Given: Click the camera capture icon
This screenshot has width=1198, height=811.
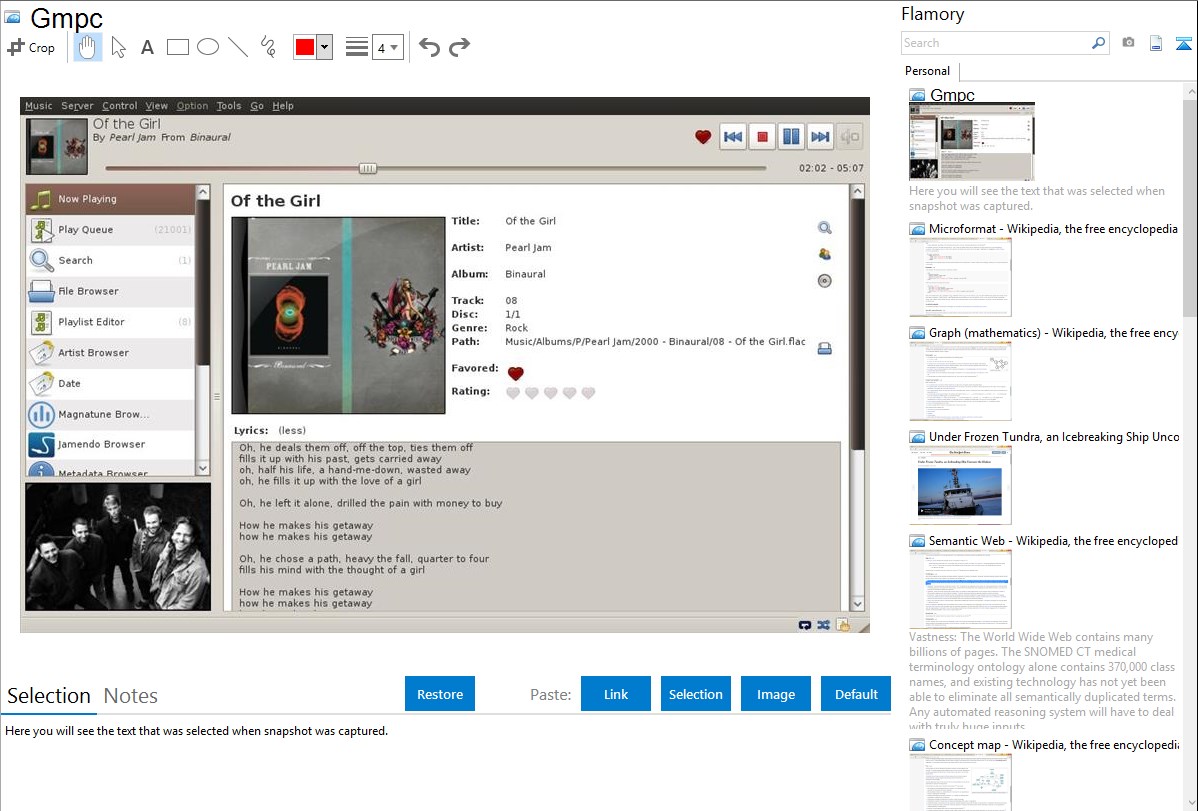Looking at the screenshot, I should pyautogui.click(x=1128, y=43).
